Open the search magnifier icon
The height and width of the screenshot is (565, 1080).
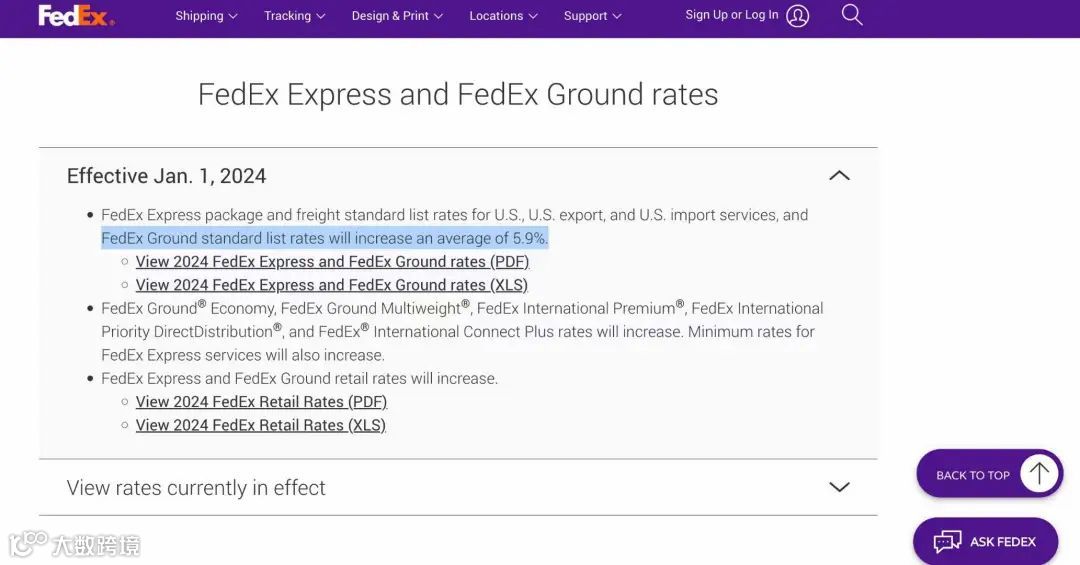[x=852, y=15]
